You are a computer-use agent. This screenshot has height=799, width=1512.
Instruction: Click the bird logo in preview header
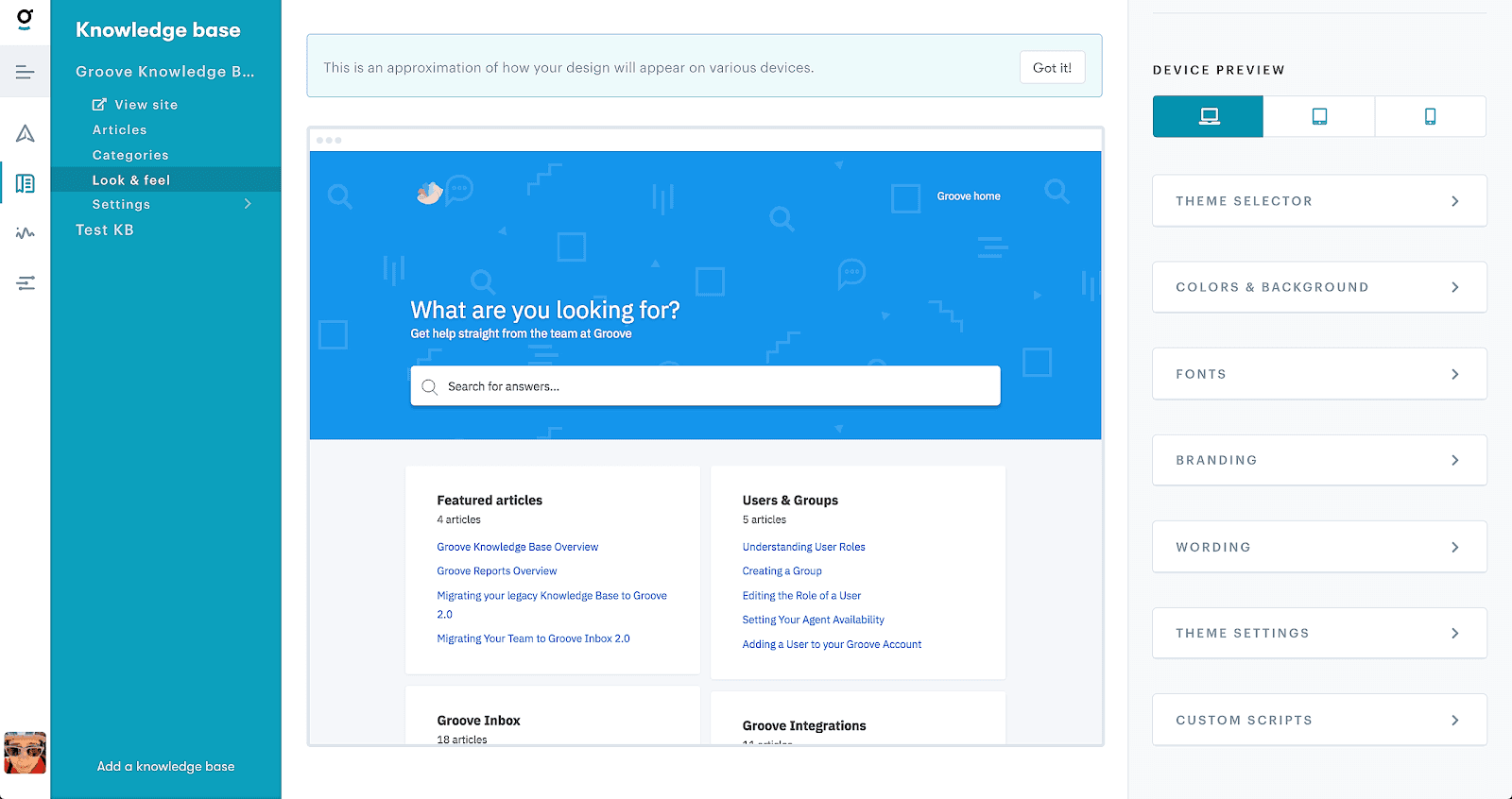click(430, 194)
